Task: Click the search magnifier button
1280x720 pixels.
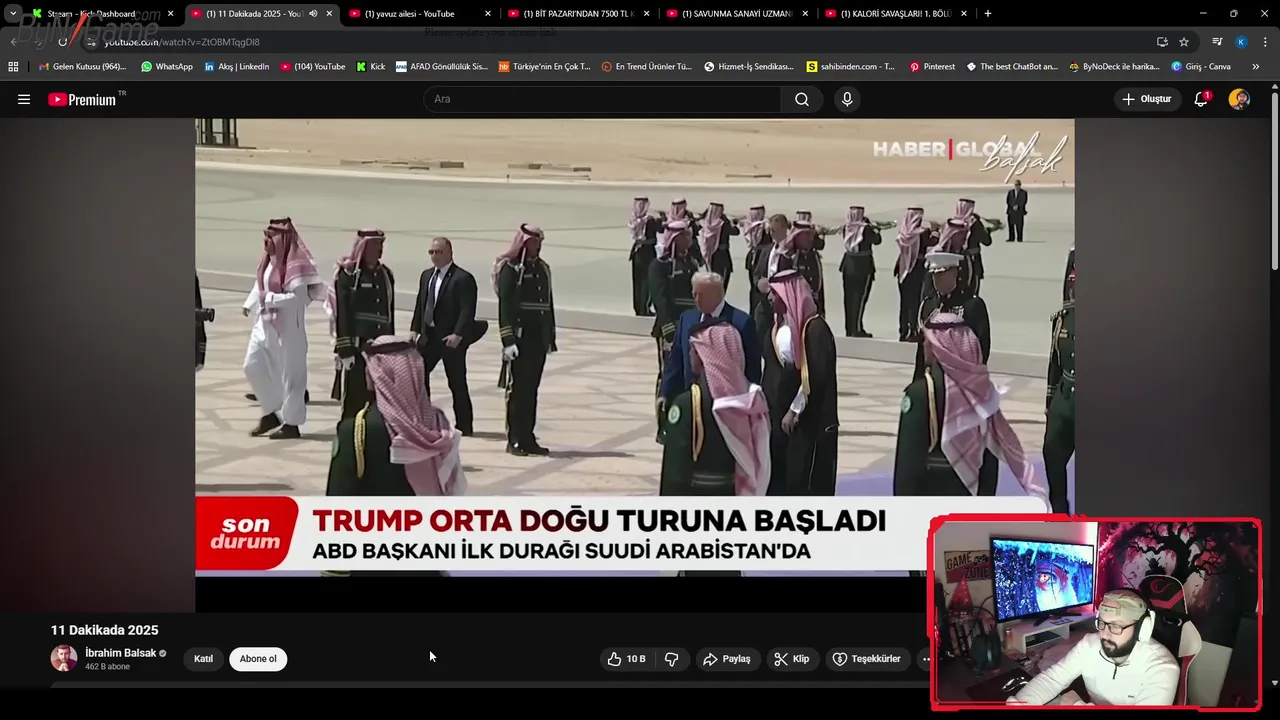Action: (x=802, y=99)
